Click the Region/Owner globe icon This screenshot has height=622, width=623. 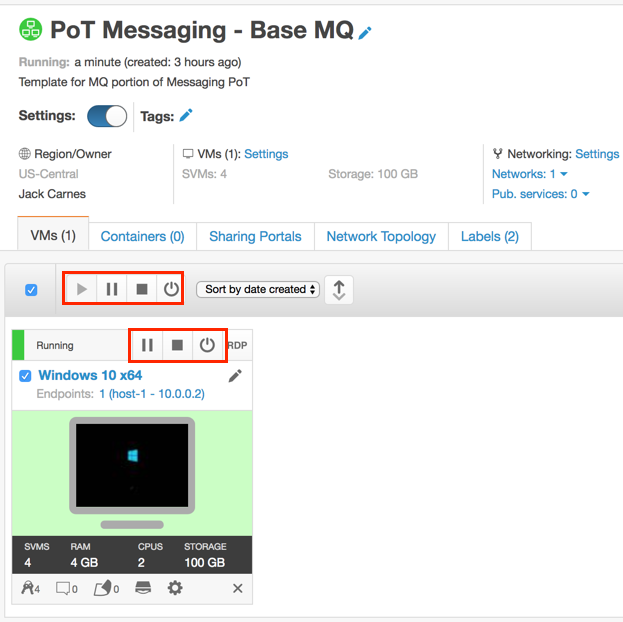coord(25,153)
